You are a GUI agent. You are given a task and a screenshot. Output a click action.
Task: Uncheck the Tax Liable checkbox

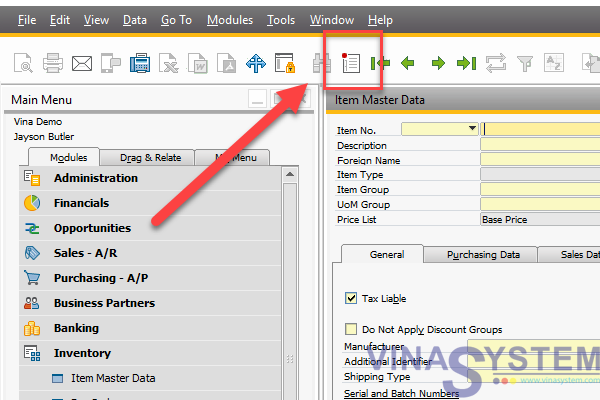pyautogui.click(x=351, y=298)
